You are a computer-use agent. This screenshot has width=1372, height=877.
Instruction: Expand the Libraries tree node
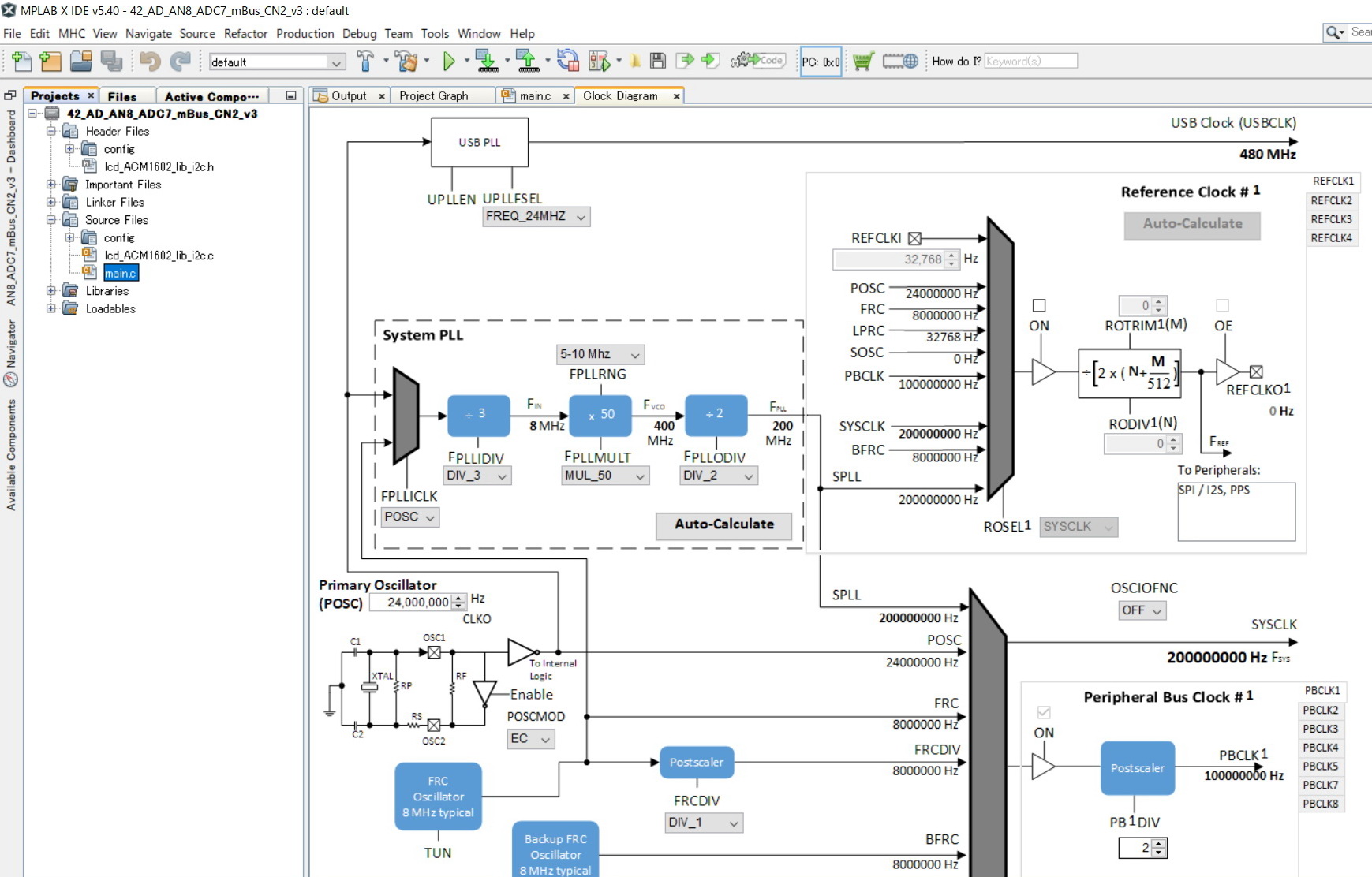pos(51,291)
